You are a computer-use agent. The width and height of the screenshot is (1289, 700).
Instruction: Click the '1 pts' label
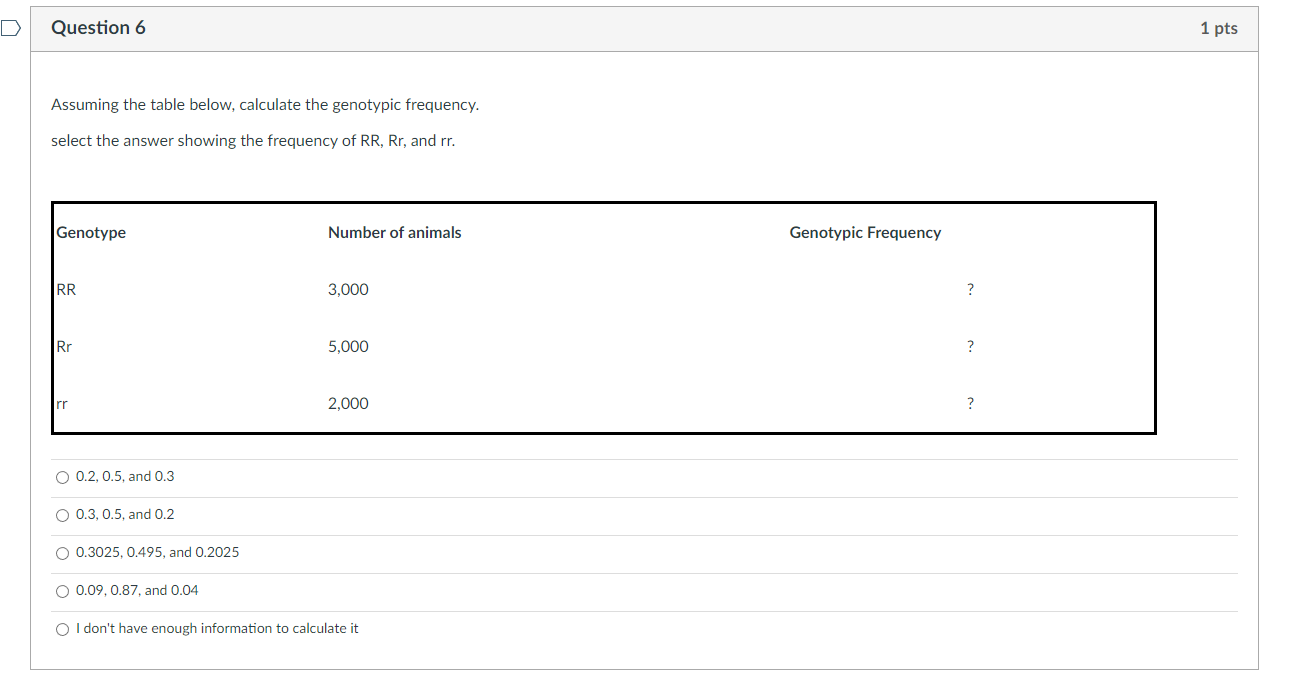1217,29
